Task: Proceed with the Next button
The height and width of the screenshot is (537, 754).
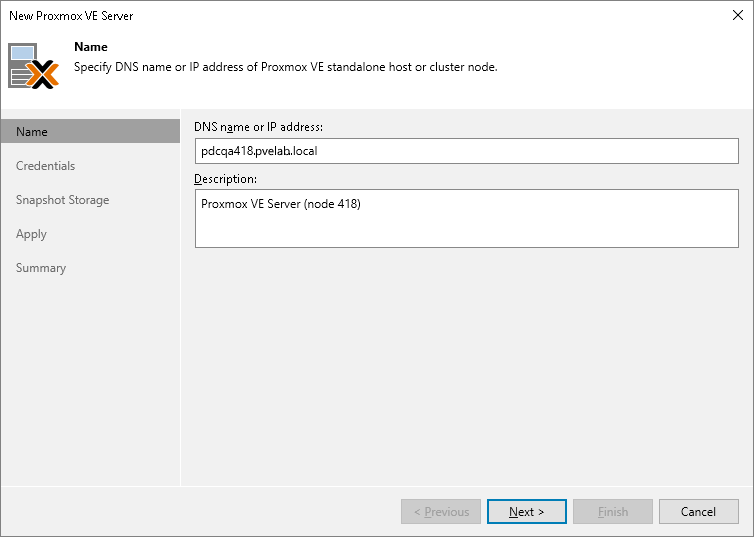Action: [x=527, y=512]
